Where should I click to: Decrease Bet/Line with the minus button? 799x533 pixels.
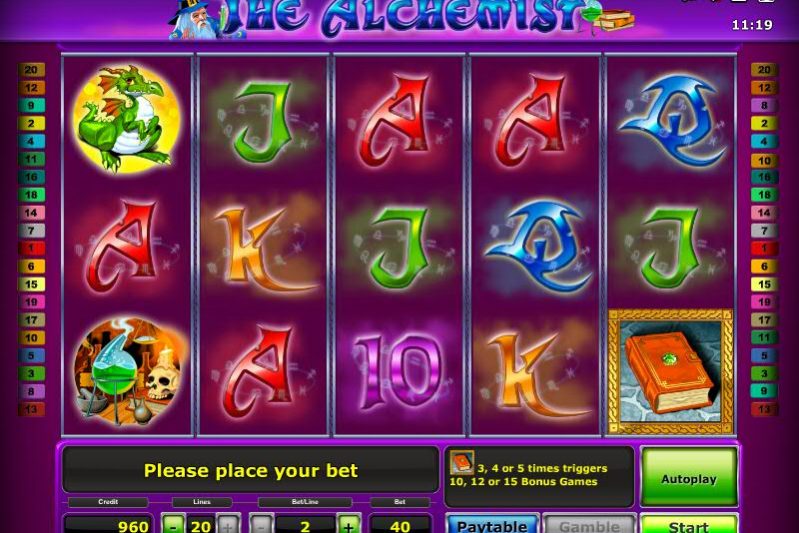pyautogui.click(x=262, y=524)
